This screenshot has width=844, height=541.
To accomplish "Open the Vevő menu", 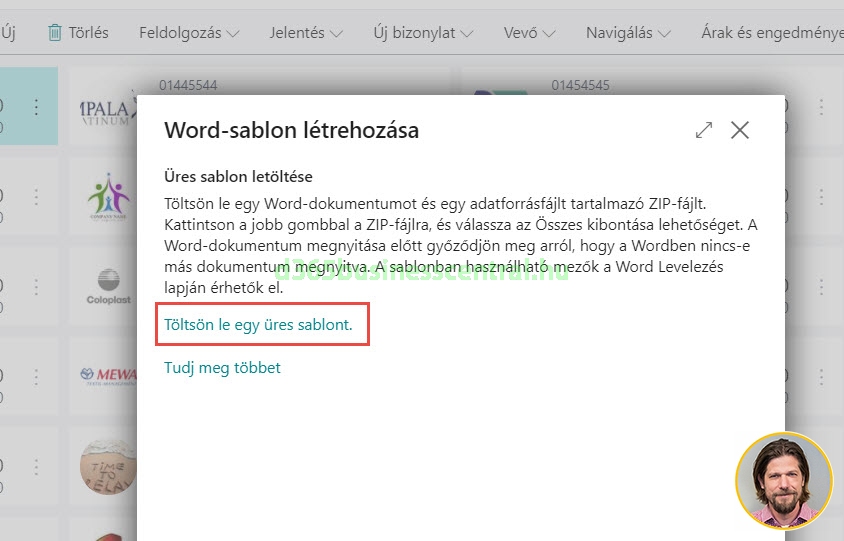I will tap(530, 33).
